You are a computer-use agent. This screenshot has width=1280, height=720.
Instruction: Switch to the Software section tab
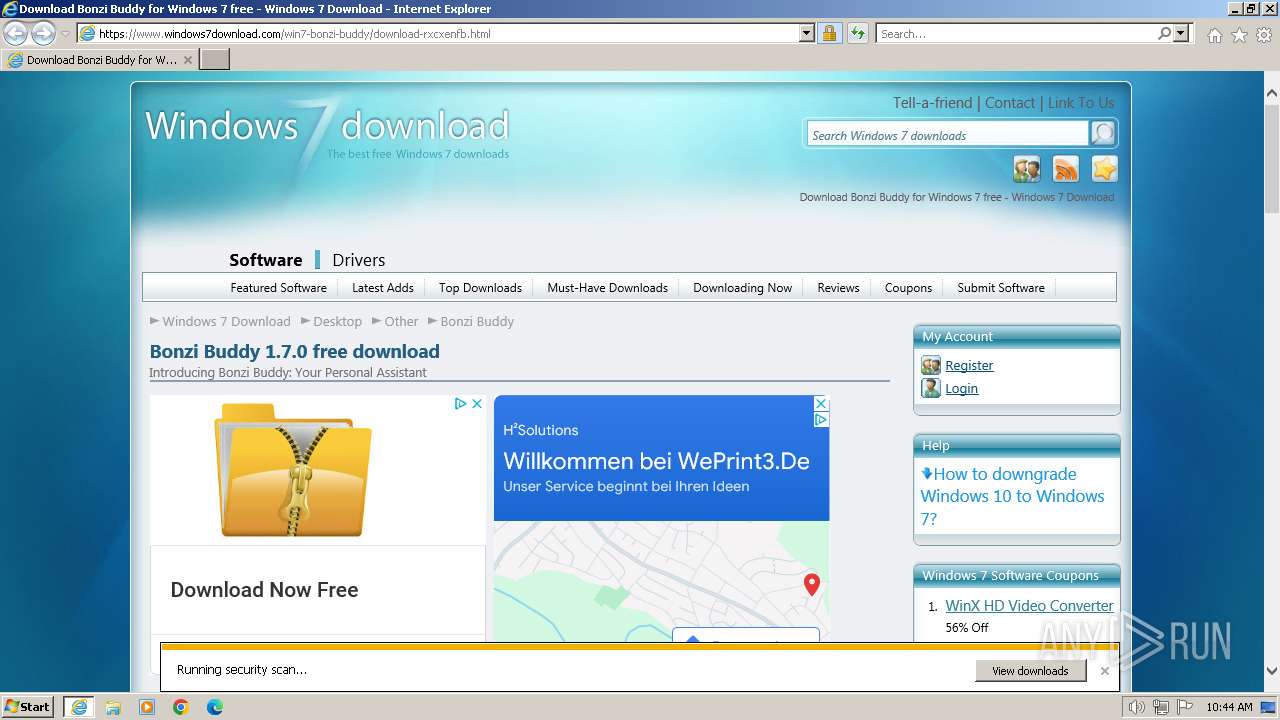pyautogui.click(x=265, y=260)
